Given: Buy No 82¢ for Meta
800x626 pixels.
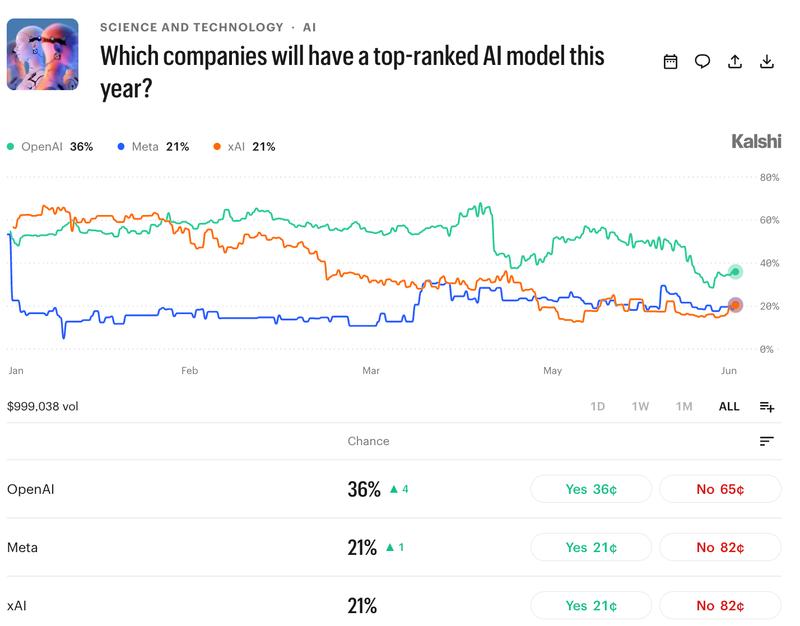Looking at the screenshot, I should pyautogui.click(x=720, y=547).
